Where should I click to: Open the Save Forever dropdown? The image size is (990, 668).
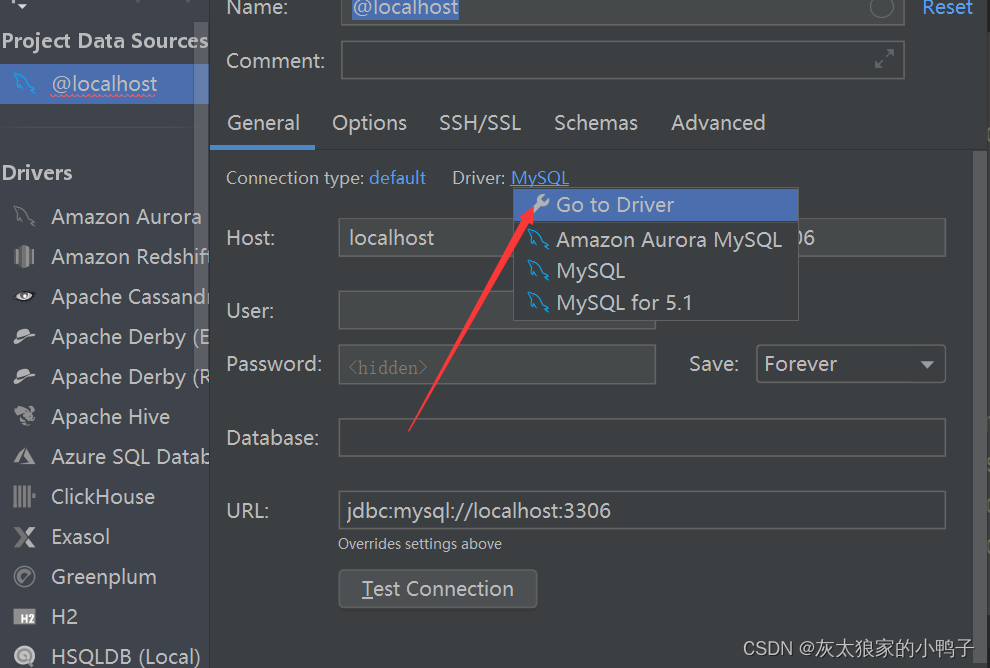pos(850,364)
